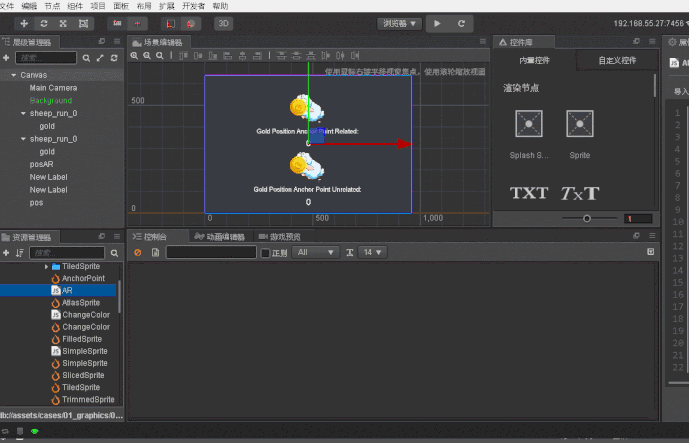
Task: Focus the hierarchy search field
Action: tap(46, 58)
